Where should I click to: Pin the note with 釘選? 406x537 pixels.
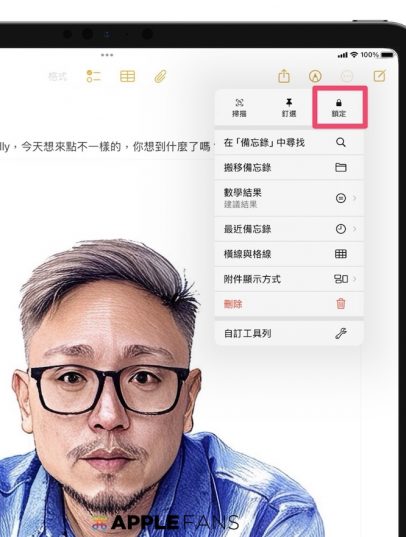[289, 108]
